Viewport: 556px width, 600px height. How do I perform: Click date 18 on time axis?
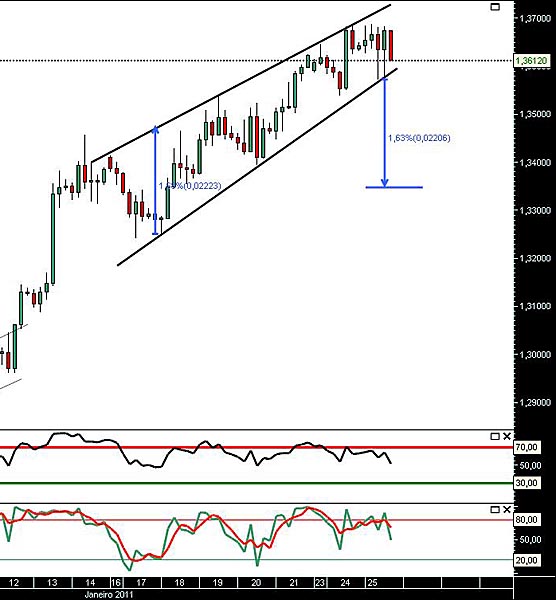tap(179, 582)
